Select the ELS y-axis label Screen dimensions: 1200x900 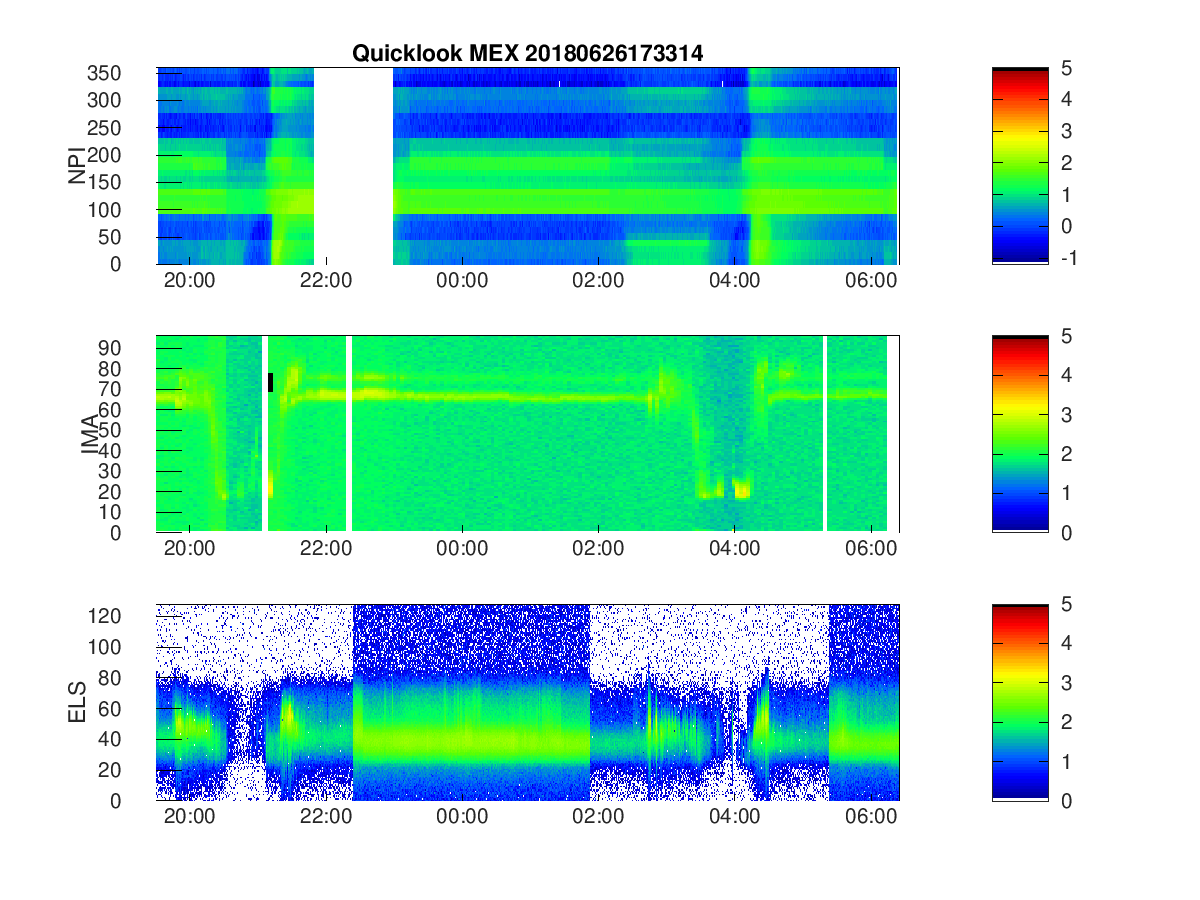tap(76, 702)
